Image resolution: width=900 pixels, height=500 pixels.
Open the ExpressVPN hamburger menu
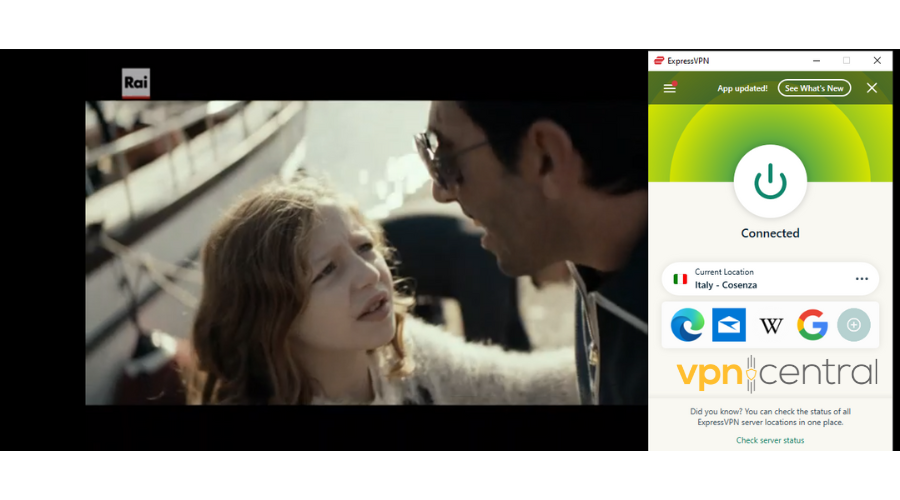click(x=670, y=88)
